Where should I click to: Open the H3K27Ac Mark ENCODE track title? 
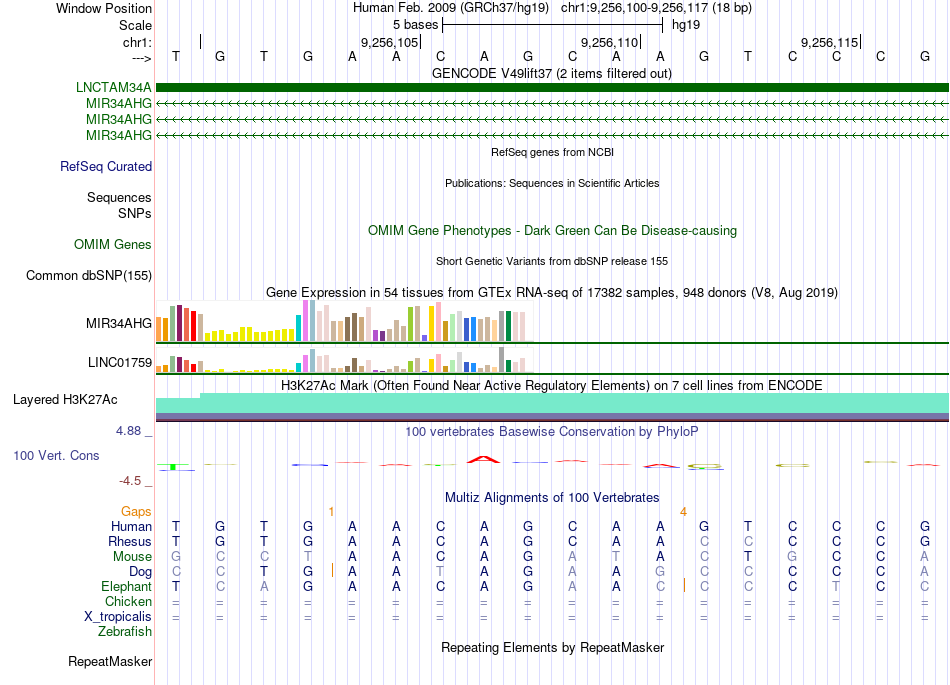(552, 386)
